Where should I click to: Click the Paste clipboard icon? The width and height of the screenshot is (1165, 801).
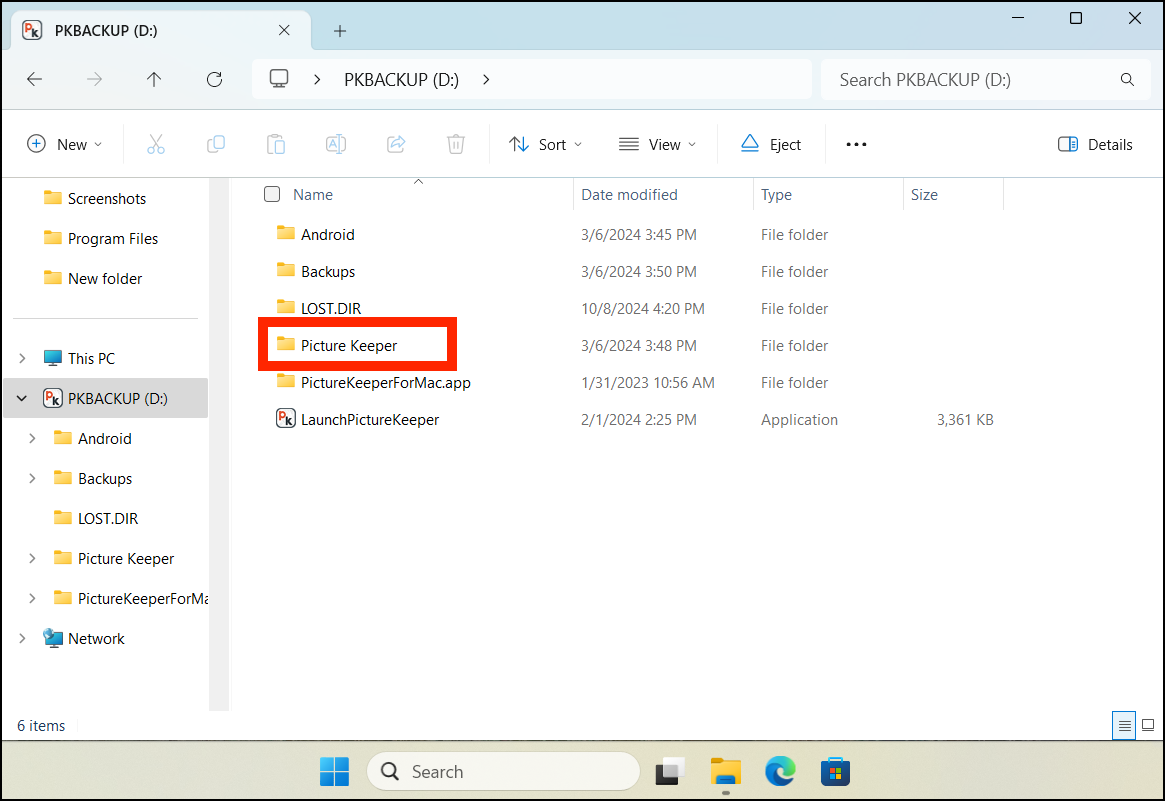pyautogui.click(x=276, y=144)
